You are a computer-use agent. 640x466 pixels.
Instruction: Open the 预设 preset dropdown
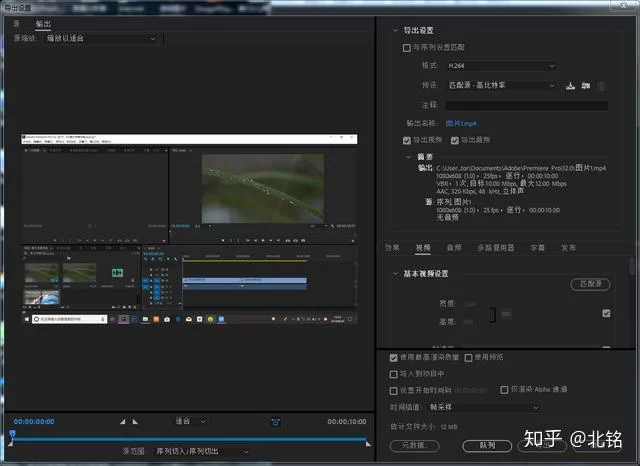click(499, 86)
